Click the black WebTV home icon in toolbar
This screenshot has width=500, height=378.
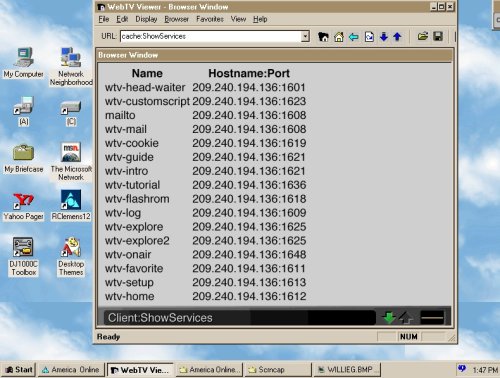pos(323,36)
